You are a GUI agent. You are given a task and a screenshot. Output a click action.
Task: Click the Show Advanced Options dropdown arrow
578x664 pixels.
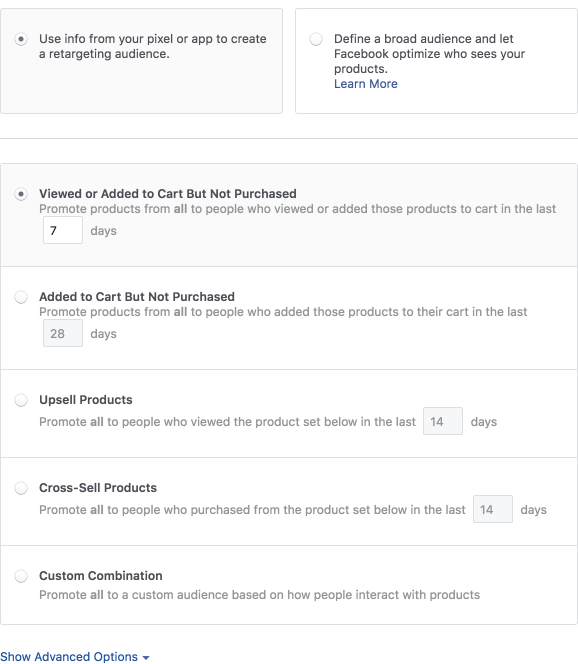146,658
